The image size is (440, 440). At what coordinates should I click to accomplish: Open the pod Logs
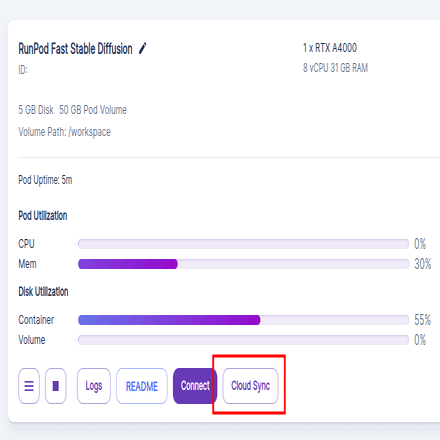pos(94,386)
